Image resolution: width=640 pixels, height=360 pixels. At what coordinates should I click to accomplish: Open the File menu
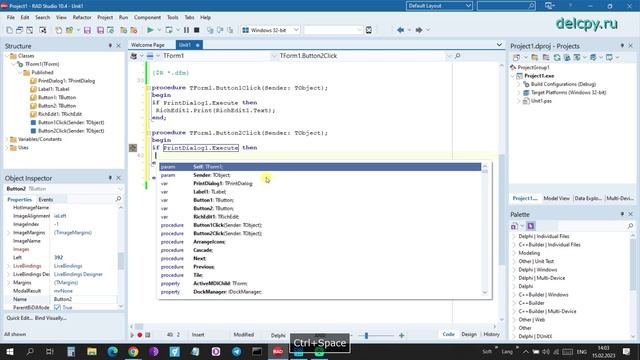[11, 18]
